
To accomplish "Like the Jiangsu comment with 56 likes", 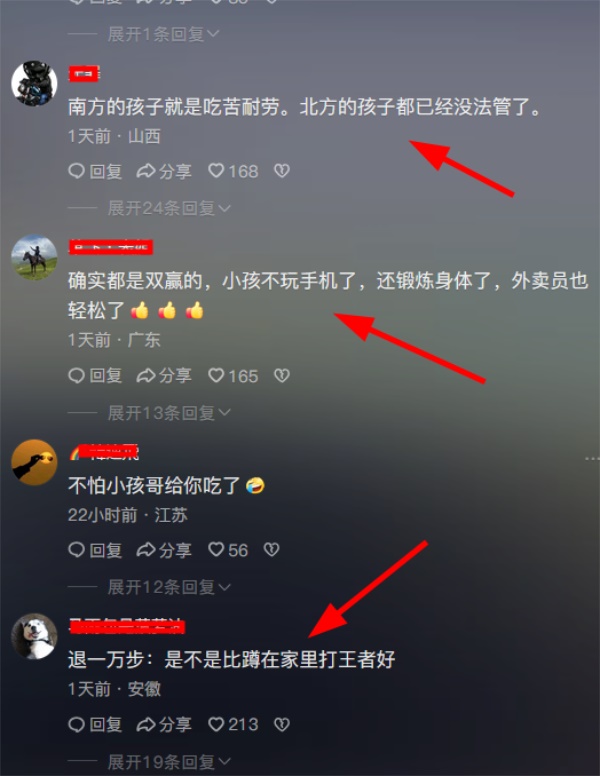I will pos(228,550).
